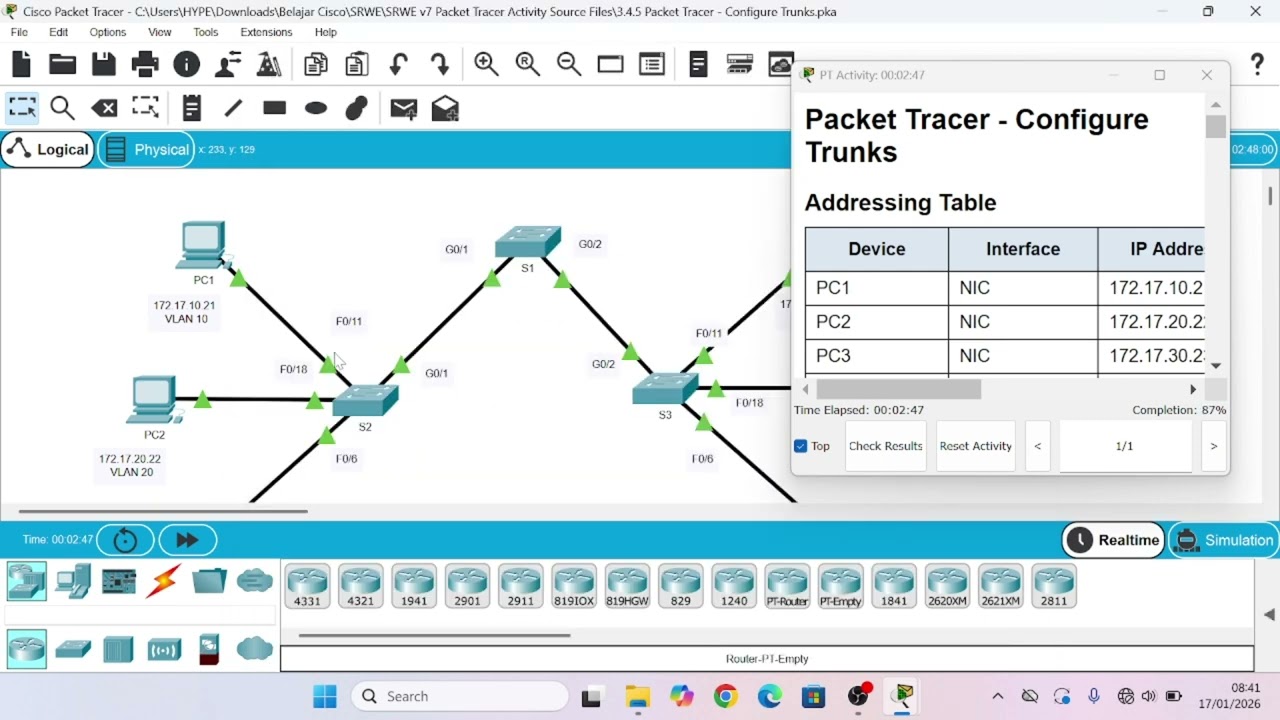The height and width of the screenshot is (720, 1280).
Task: Click the Check Results button
Action: coord(886,446)
